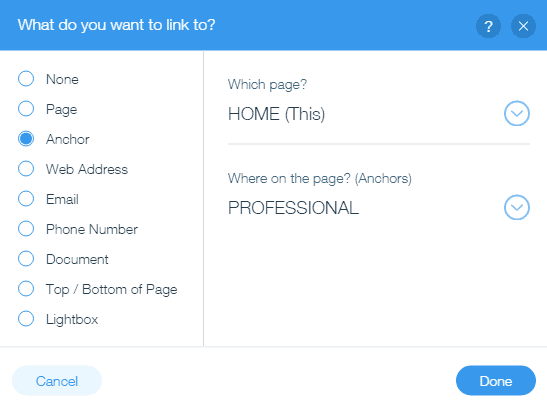The height and width of the screenshot is (411, 547).
Task: Open the help question mark icon
Action: tap(488, 26)
